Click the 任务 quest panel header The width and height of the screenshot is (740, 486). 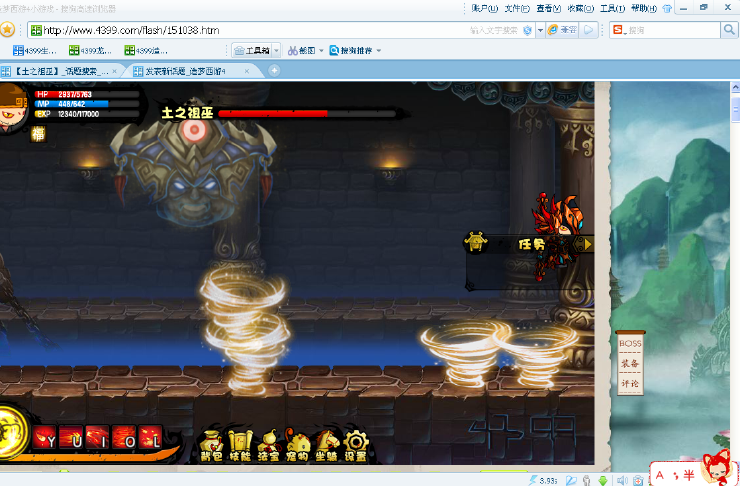point(531,244)
